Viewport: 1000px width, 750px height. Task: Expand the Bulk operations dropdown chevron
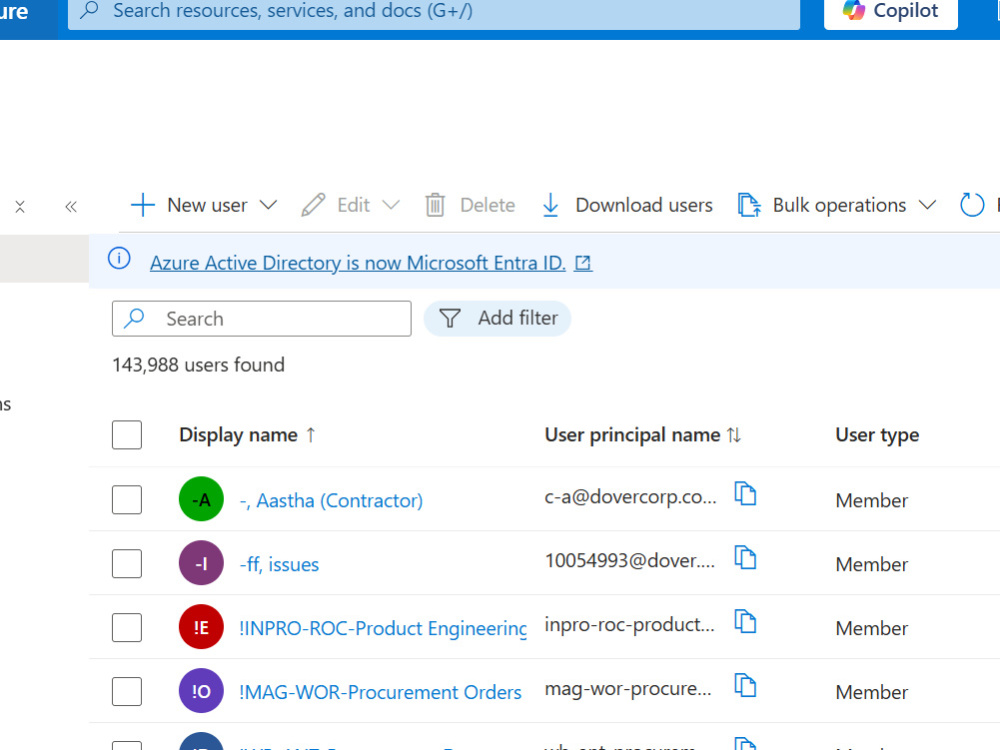[x=927, y=205]
